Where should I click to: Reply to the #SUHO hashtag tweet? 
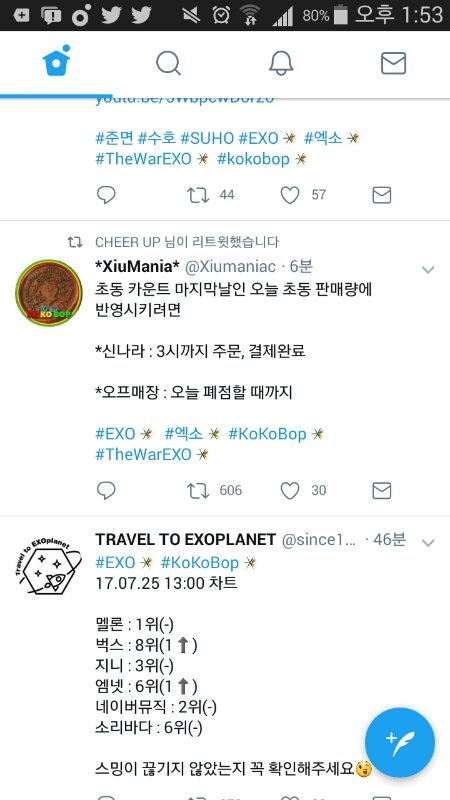click(106, 195)
